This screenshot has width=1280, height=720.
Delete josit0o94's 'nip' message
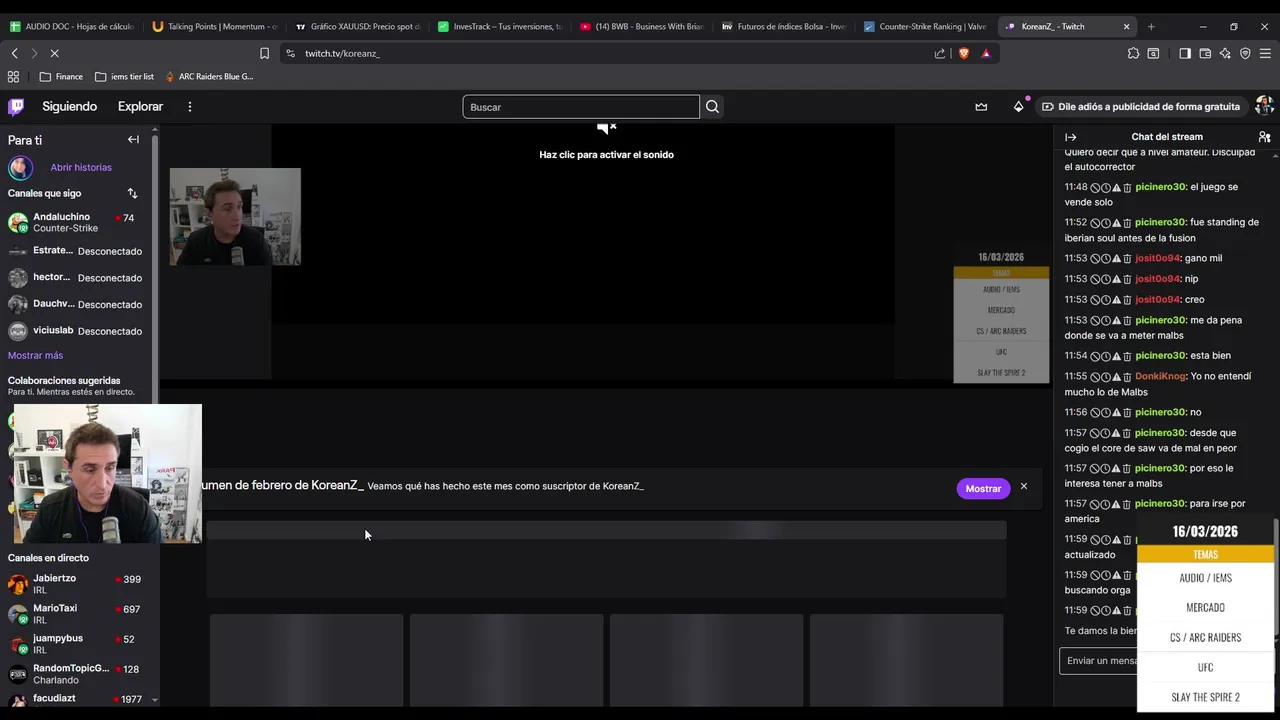pyautogui.click(x=1127, y=279)
